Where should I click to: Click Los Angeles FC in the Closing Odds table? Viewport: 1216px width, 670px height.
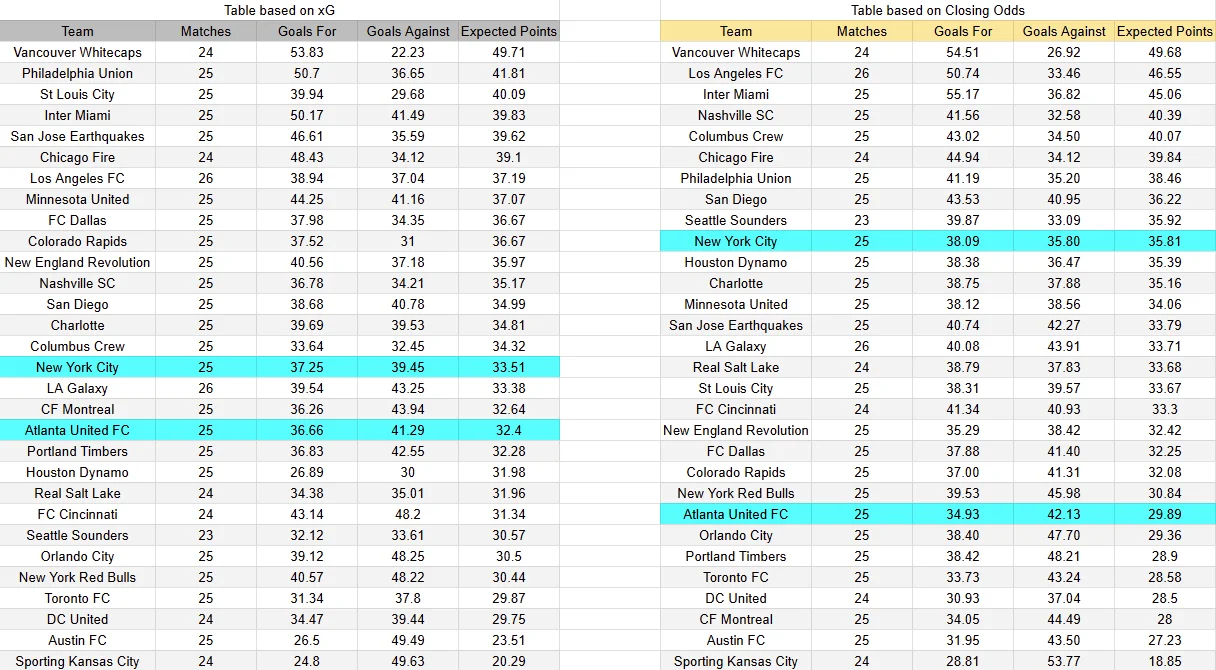(736, 73)
